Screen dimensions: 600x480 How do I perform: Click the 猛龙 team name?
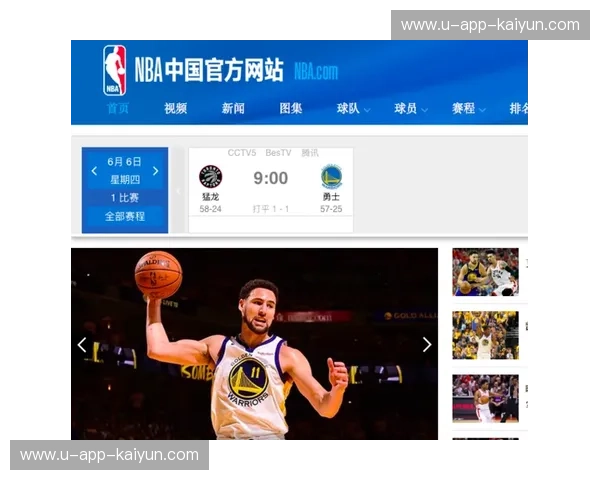pos(210,197)
